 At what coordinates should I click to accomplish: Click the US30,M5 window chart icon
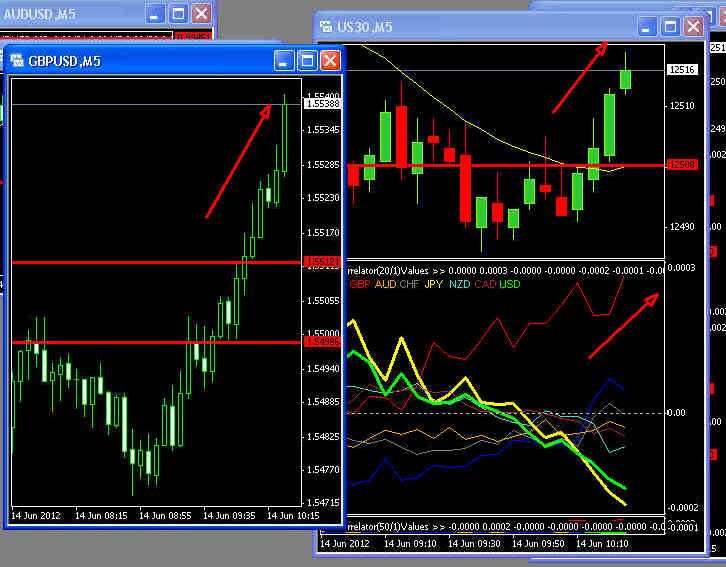pos(326,27)
